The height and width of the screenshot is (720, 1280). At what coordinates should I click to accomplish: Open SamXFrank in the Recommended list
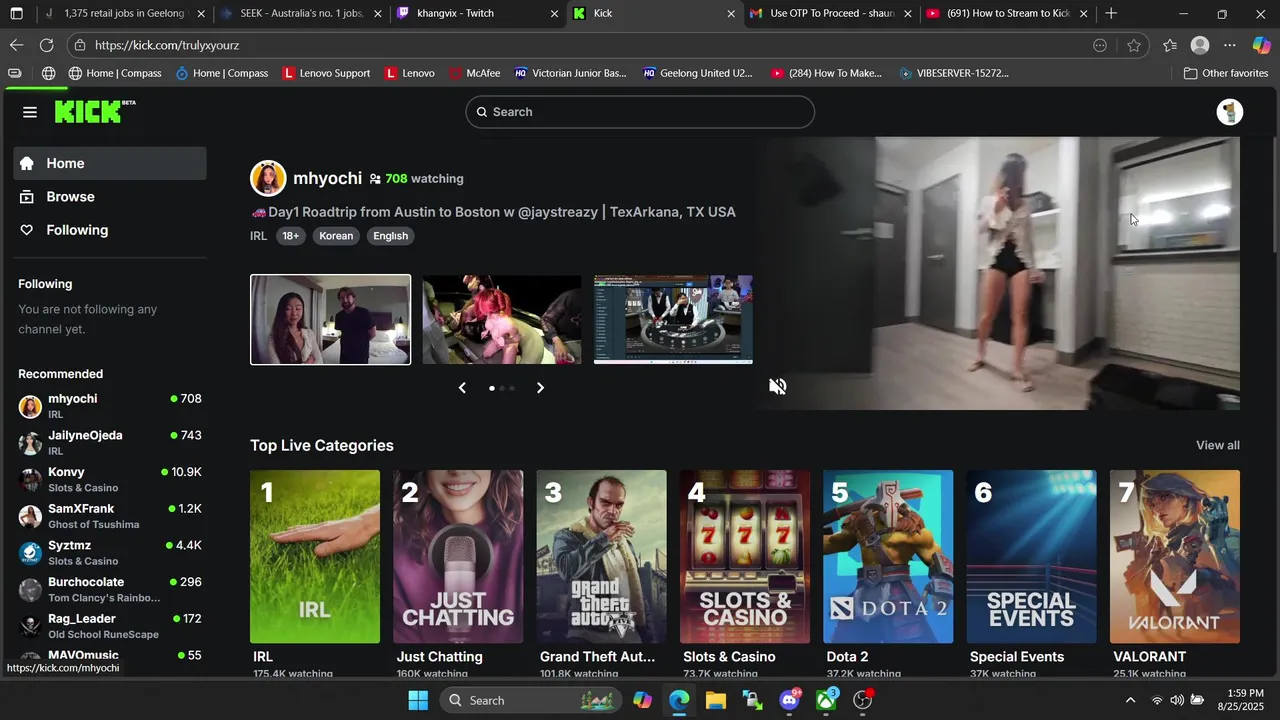click(110, 516)
